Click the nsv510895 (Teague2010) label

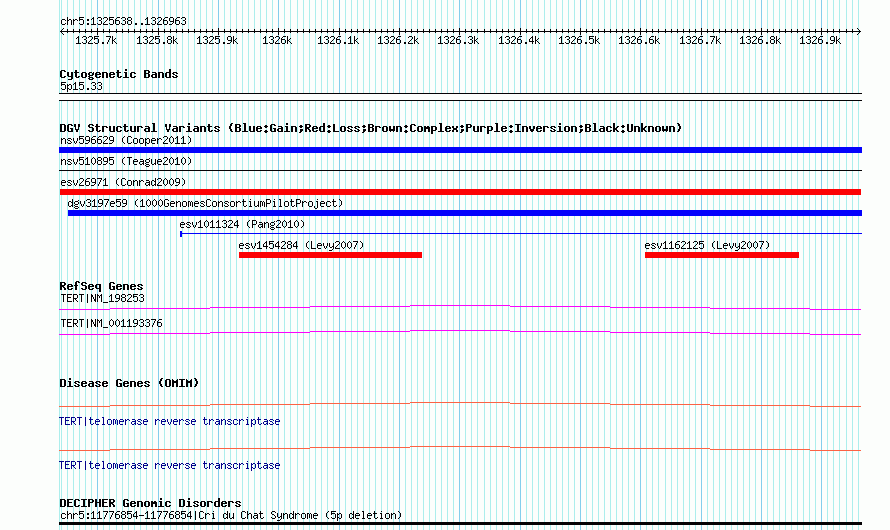click(126, 161)
